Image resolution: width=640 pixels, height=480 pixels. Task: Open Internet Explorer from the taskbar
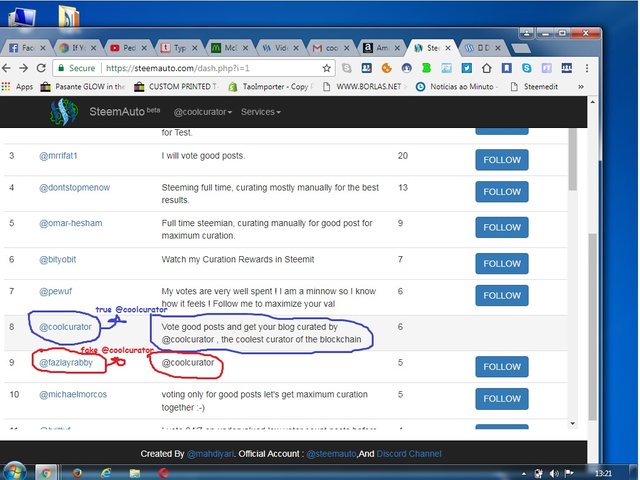(x=48, y=471)
